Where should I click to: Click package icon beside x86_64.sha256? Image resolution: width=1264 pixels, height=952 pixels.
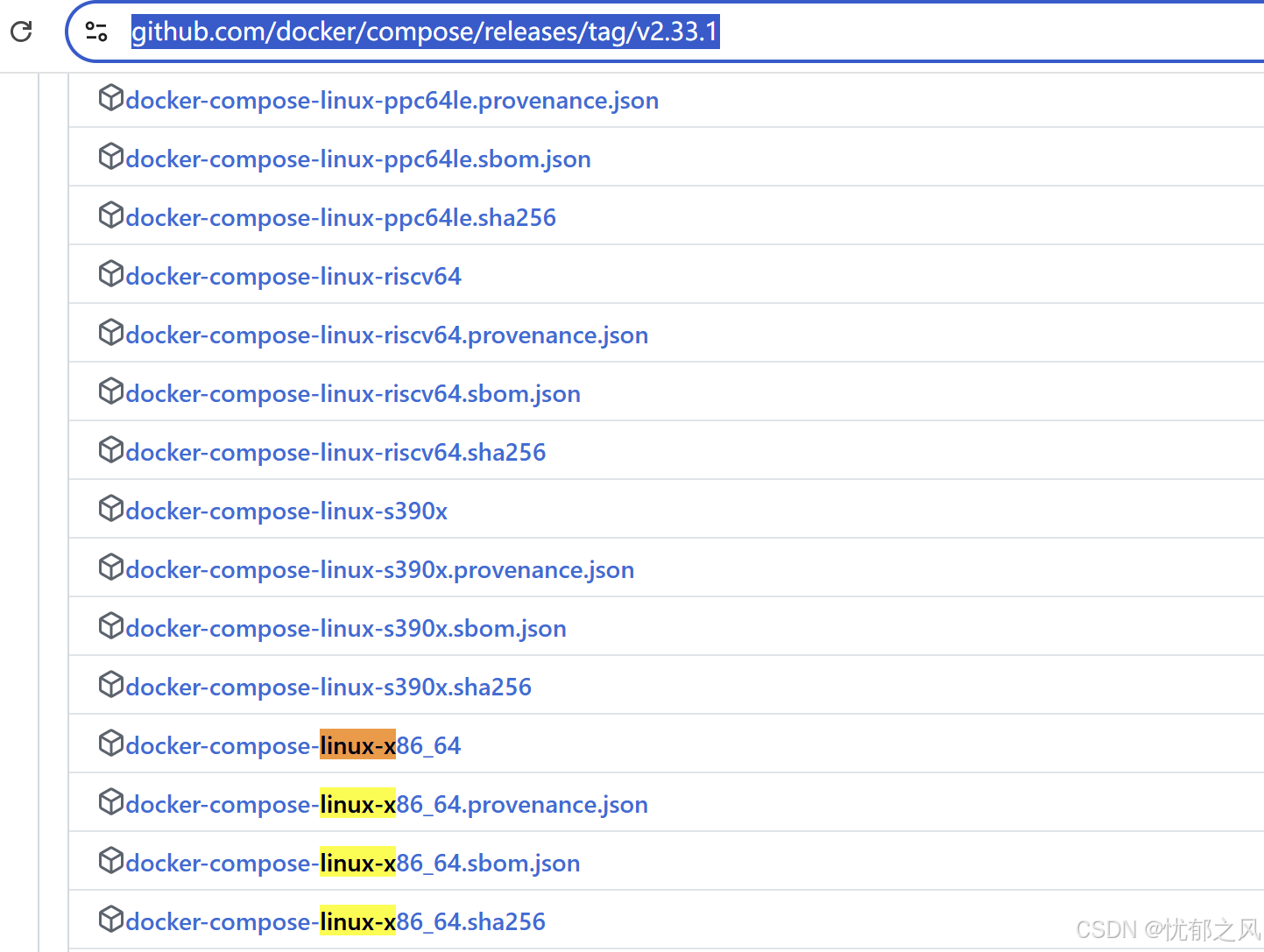111,920
